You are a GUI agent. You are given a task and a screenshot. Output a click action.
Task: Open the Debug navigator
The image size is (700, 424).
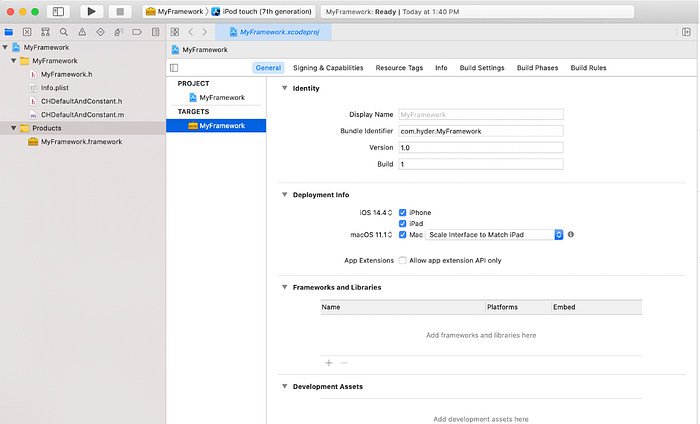119,32
